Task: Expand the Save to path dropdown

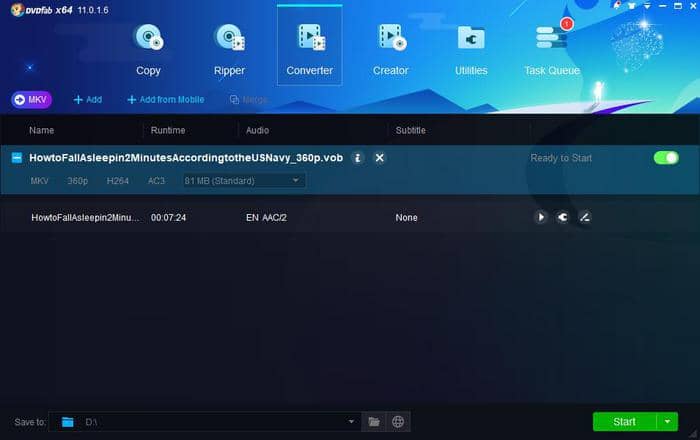Action: pyautogui.click(x=351, y=422)
